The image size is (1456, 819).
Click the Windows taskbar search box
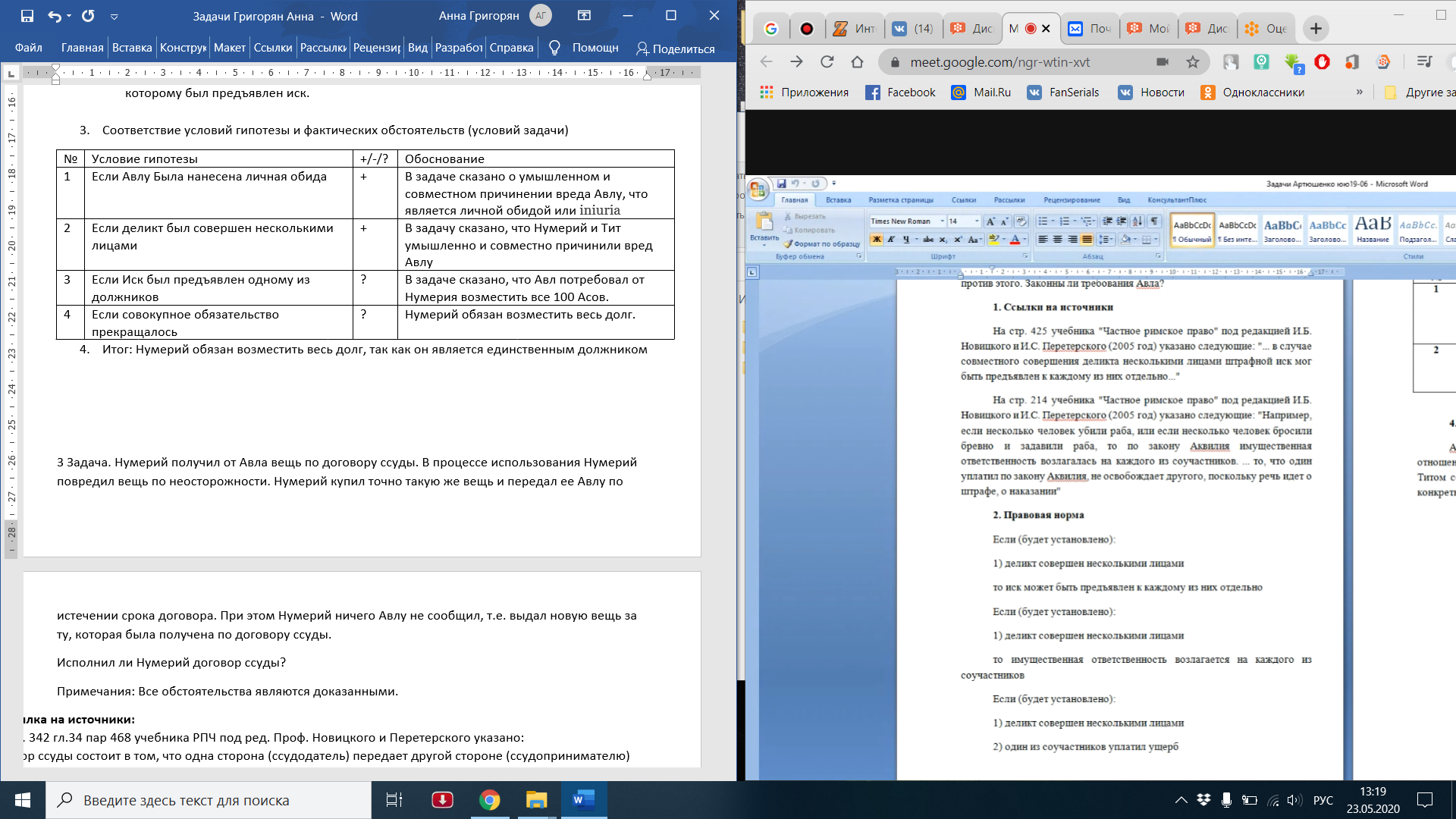(x=209, y=800)
